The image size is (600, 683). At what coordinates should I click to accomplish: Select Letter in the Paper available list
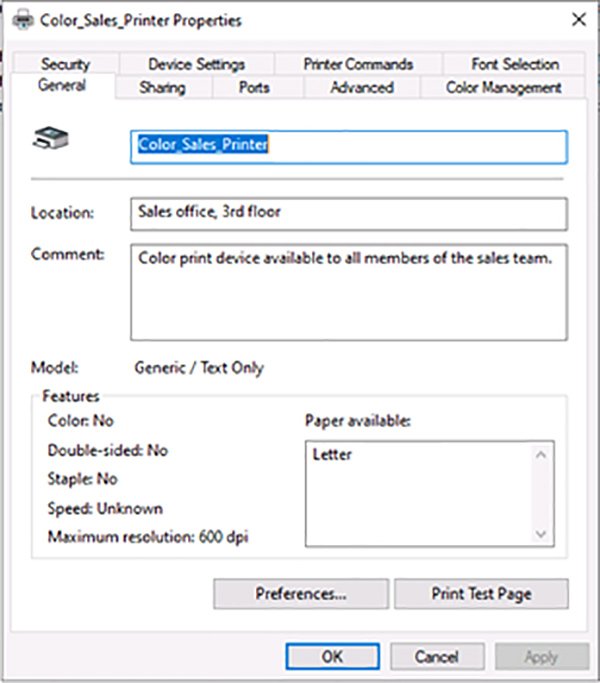click(332, 455)
